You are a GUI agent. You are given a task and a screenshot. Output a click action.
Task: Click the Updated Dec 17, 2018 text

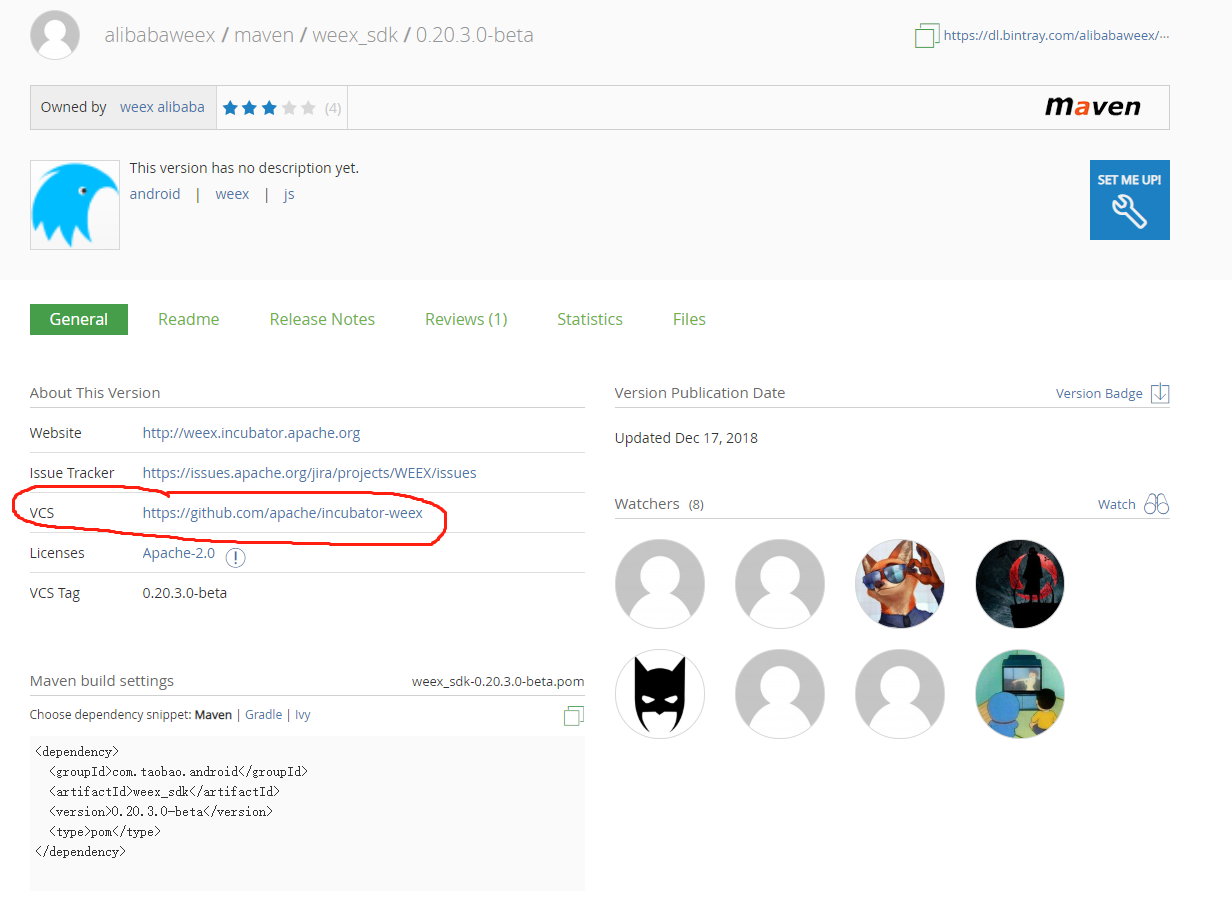tap(686, 438)
